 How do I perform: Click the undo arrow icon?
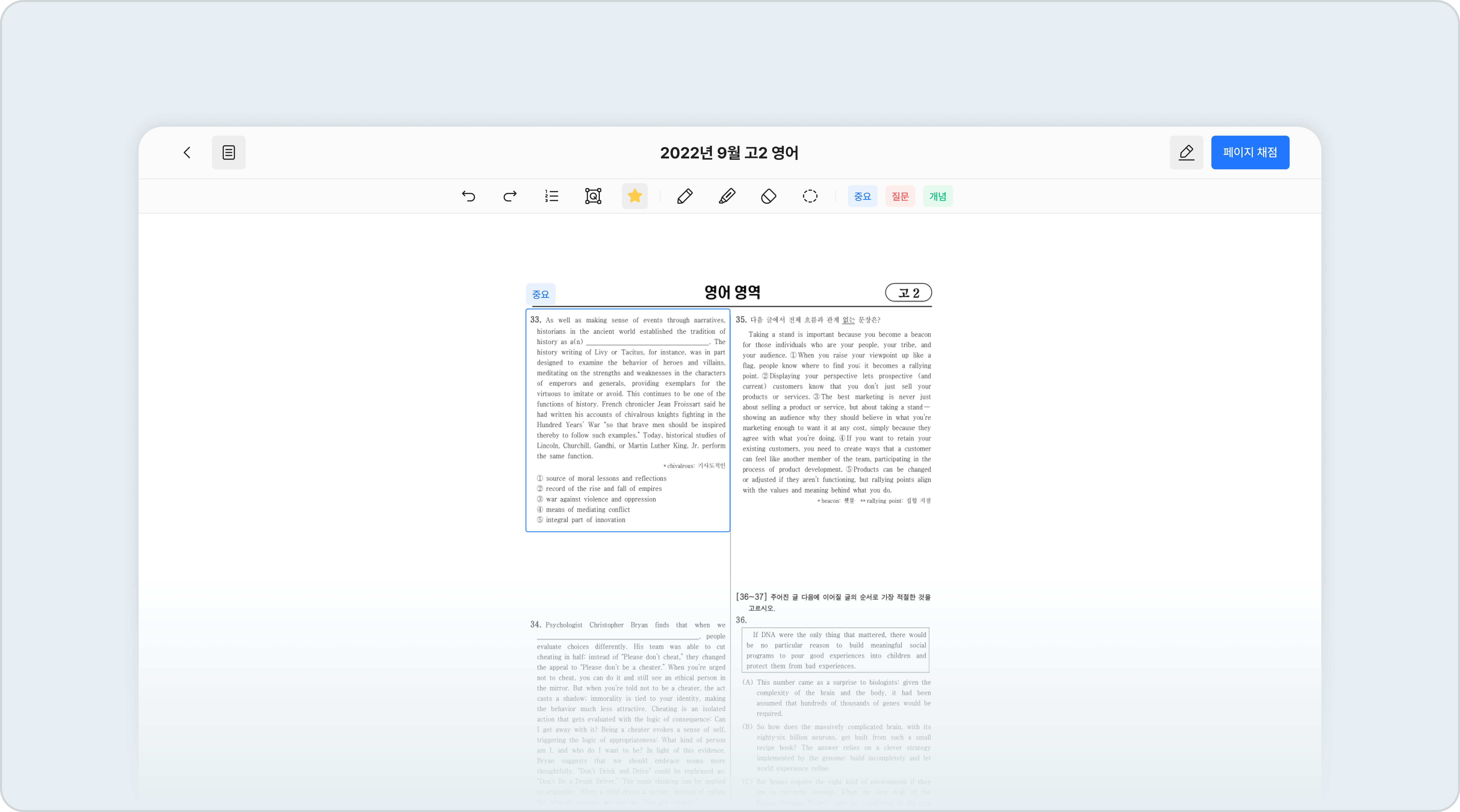468,196
